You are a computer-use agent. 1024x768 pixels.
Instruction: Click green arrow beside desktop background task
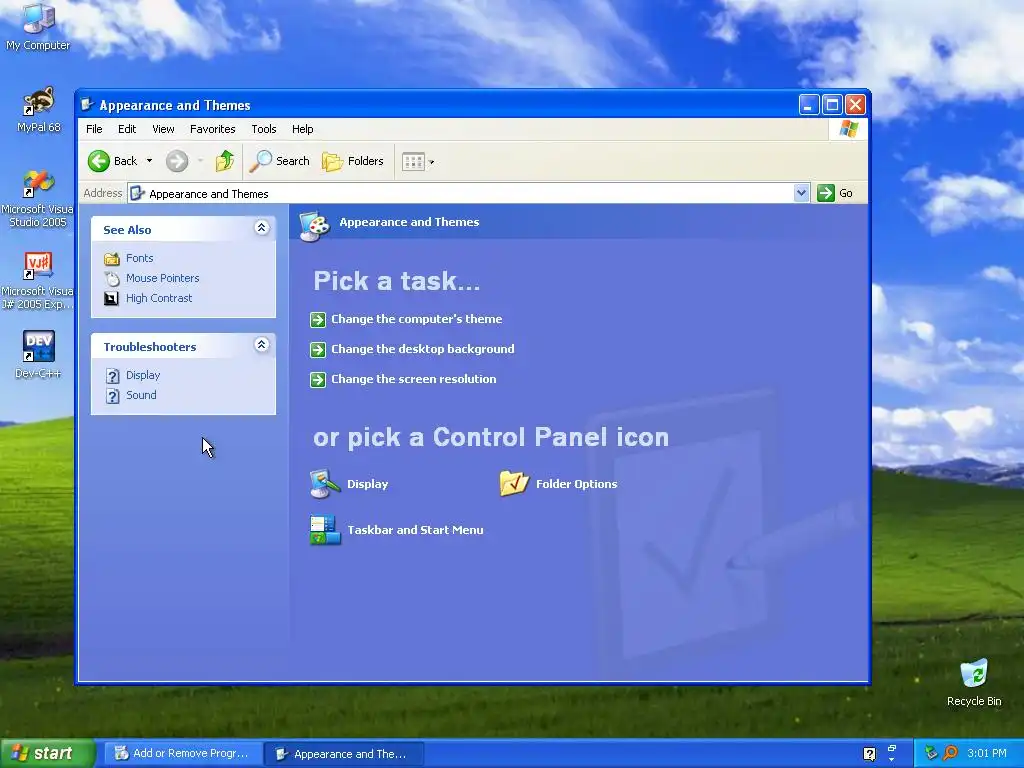pyautogui.click(x=318, y=349)
